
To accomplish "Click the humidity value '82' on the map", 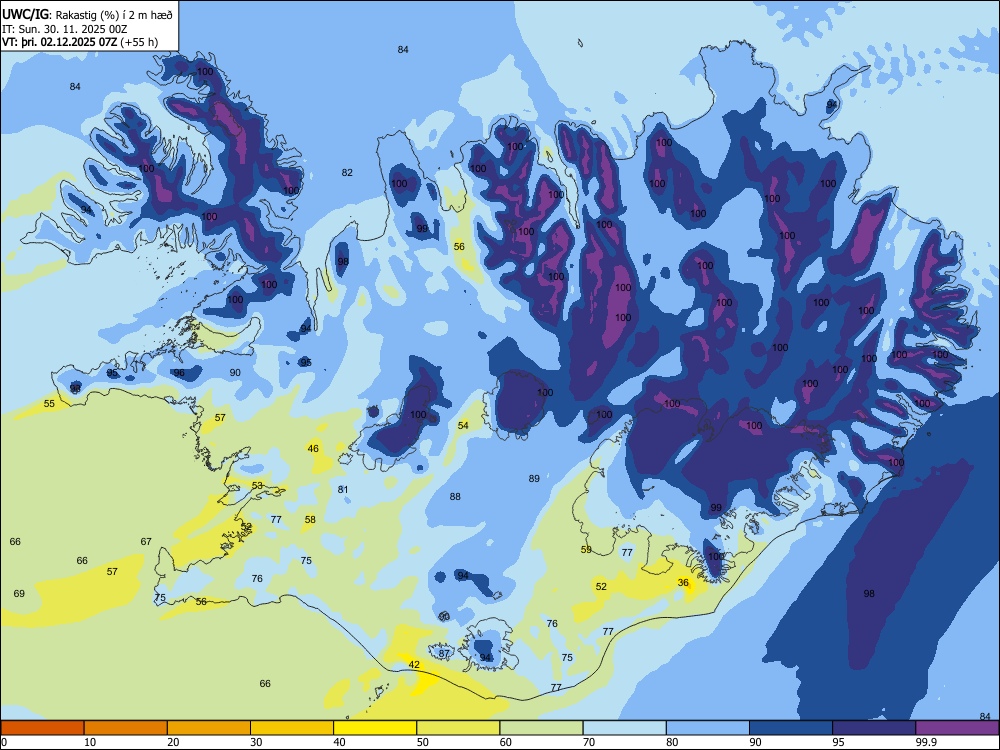I will [347, 172].
